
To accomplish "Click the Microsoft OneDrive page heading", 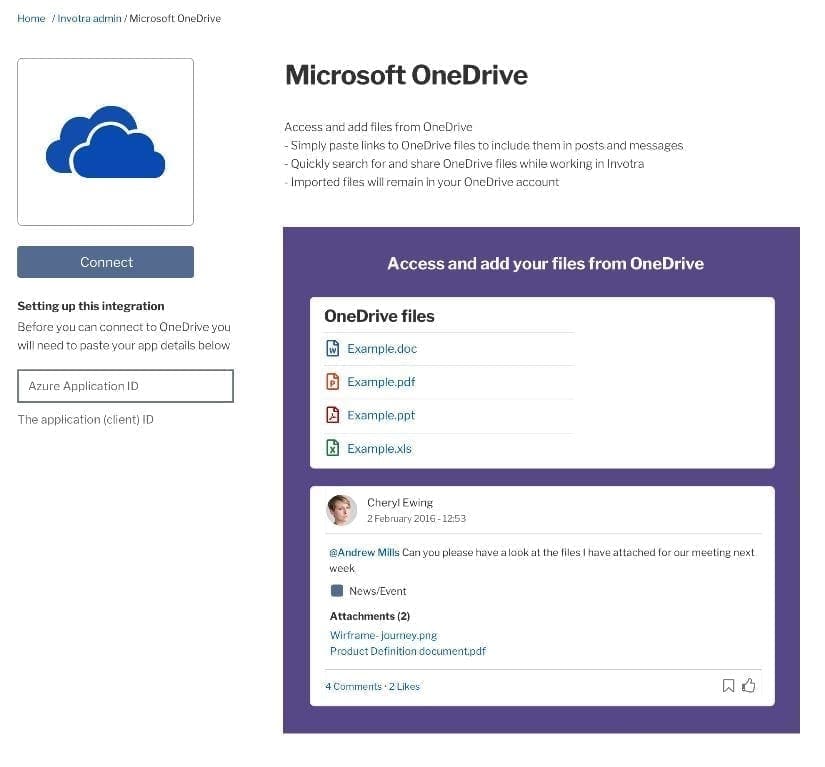I will point(406,75).
